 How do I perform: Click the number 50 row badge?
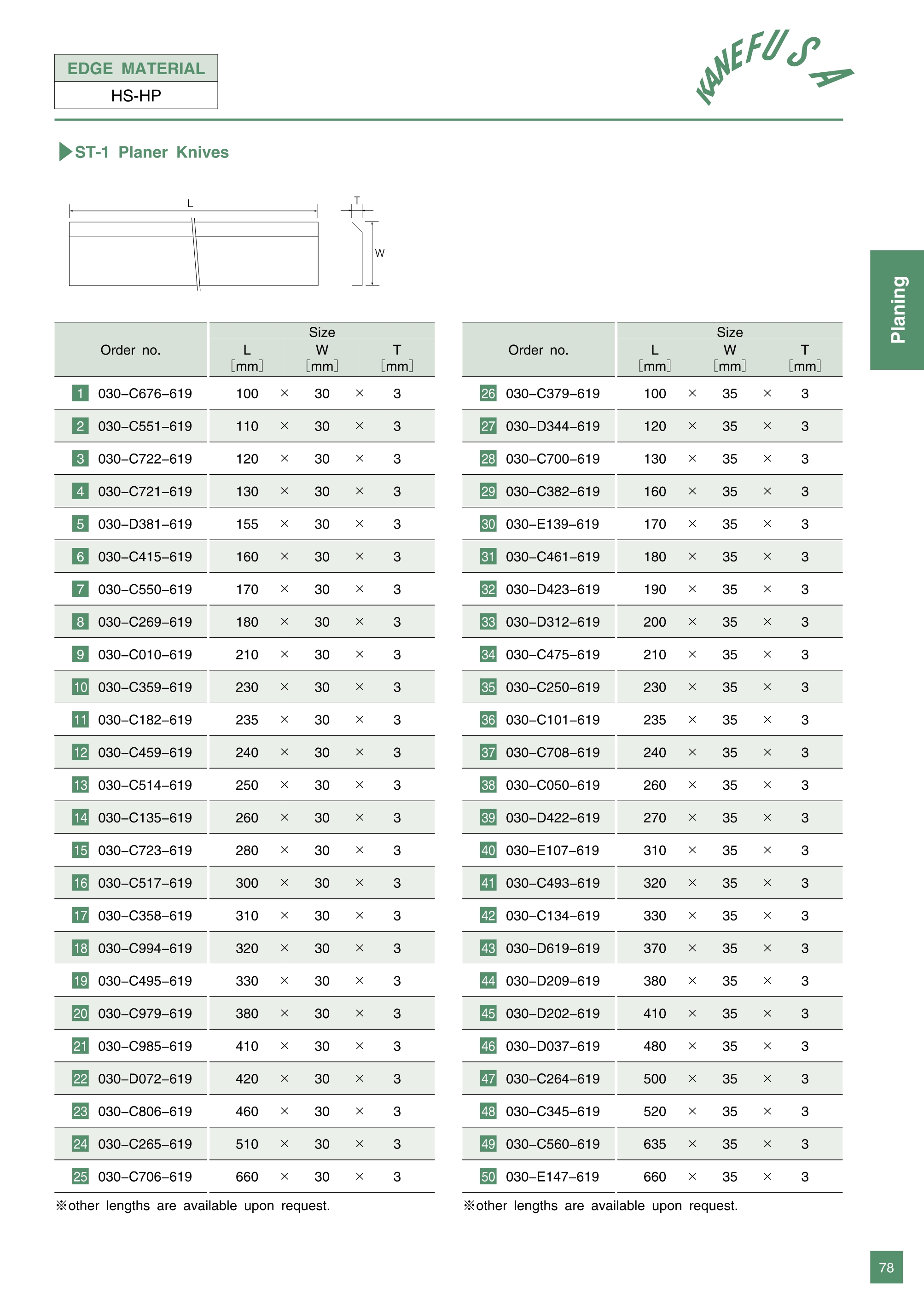(488, 1177)
